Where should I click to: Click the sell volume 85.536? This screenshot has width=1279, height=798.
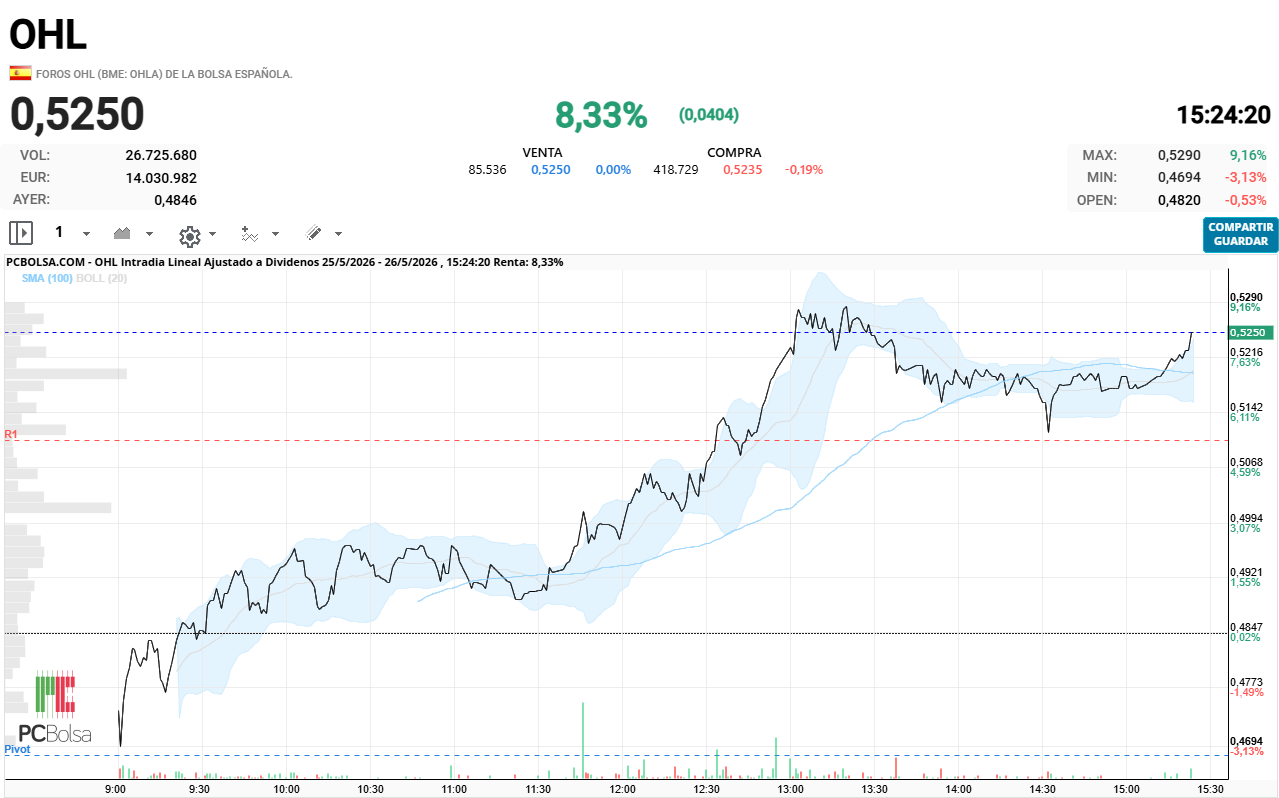(487, 169)
